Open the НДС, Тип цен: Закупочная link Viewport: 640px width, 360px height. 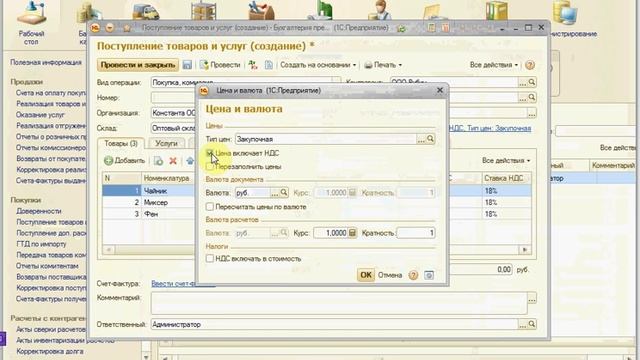pos(490,128)
